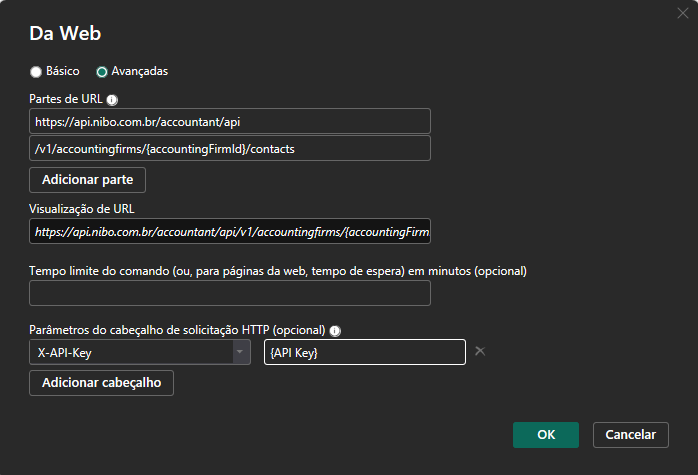Click the Da Web dialog title
This screenshot has height=475, width=698.
click(65, 33)
